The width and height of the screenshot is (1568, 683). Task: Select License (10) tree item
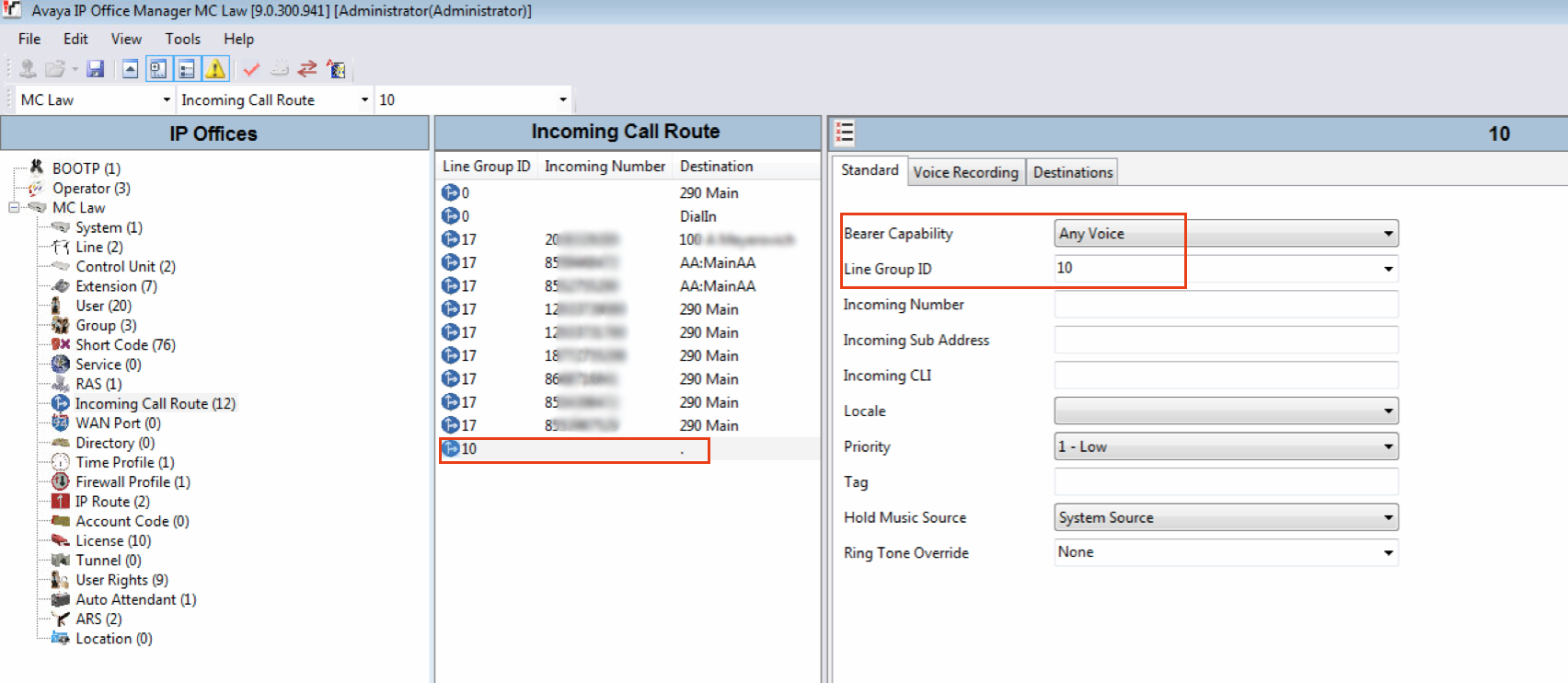113,540
